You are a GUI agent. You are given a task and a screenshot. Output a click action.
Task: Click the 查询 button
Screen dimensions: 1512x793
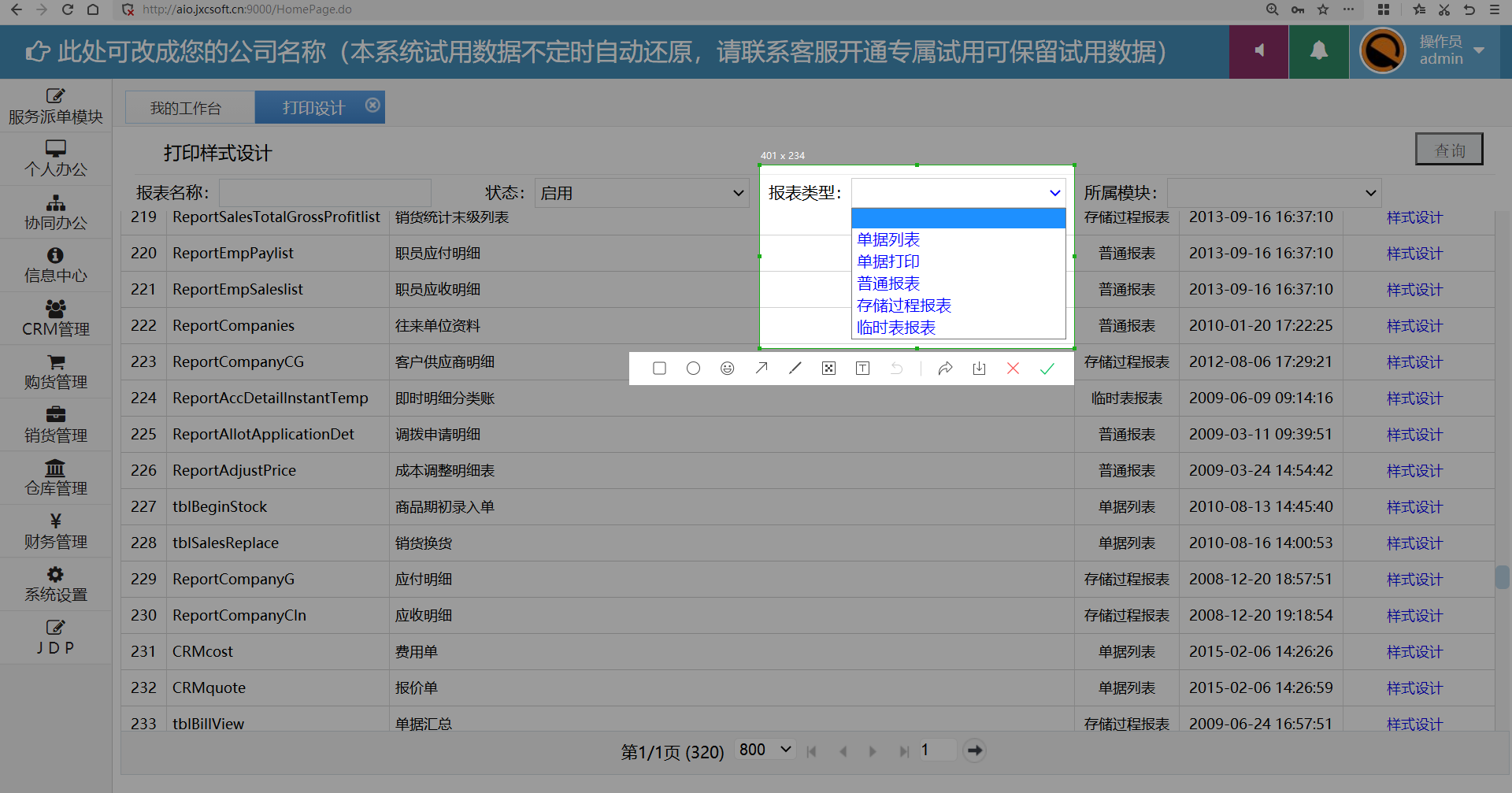click(1449, 150)
